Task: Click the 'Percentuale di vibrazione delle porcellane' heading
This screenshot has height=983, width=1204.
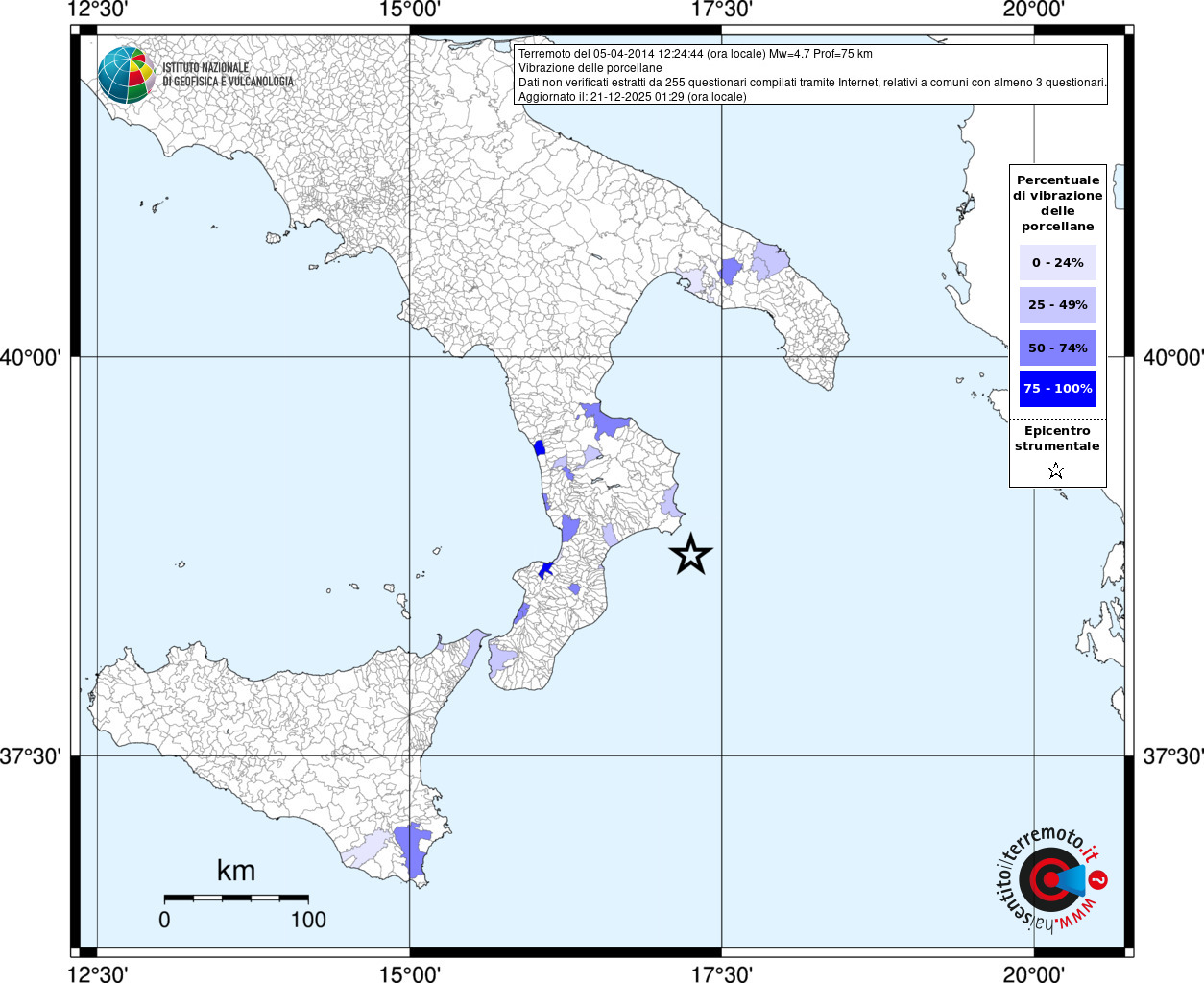Action: pyautogui.click(x=1057, y=203)
